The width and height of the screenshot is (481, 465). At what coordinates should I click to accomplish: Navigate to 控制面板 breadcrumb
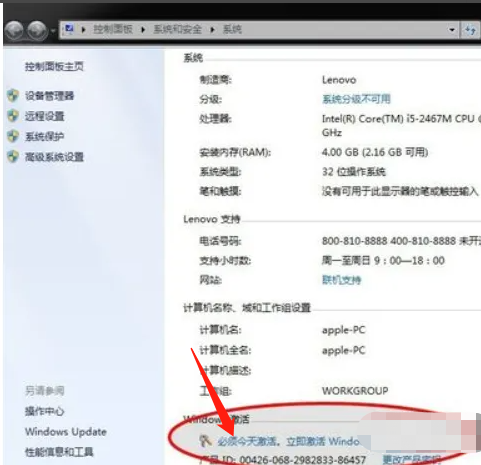tap(113, 29)
